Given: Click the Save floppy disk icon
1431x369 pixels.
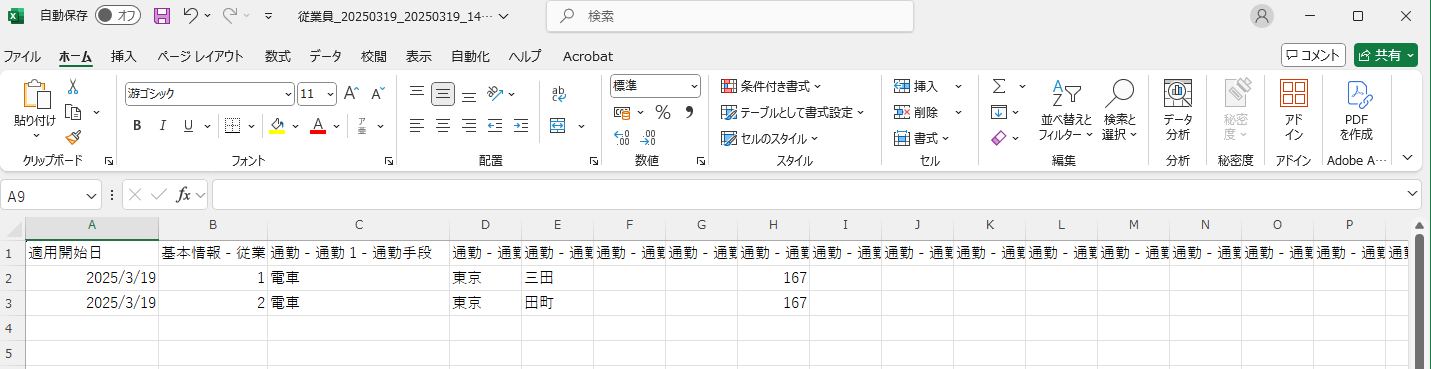Looking at the screenshot, I should tap(162, 16).
